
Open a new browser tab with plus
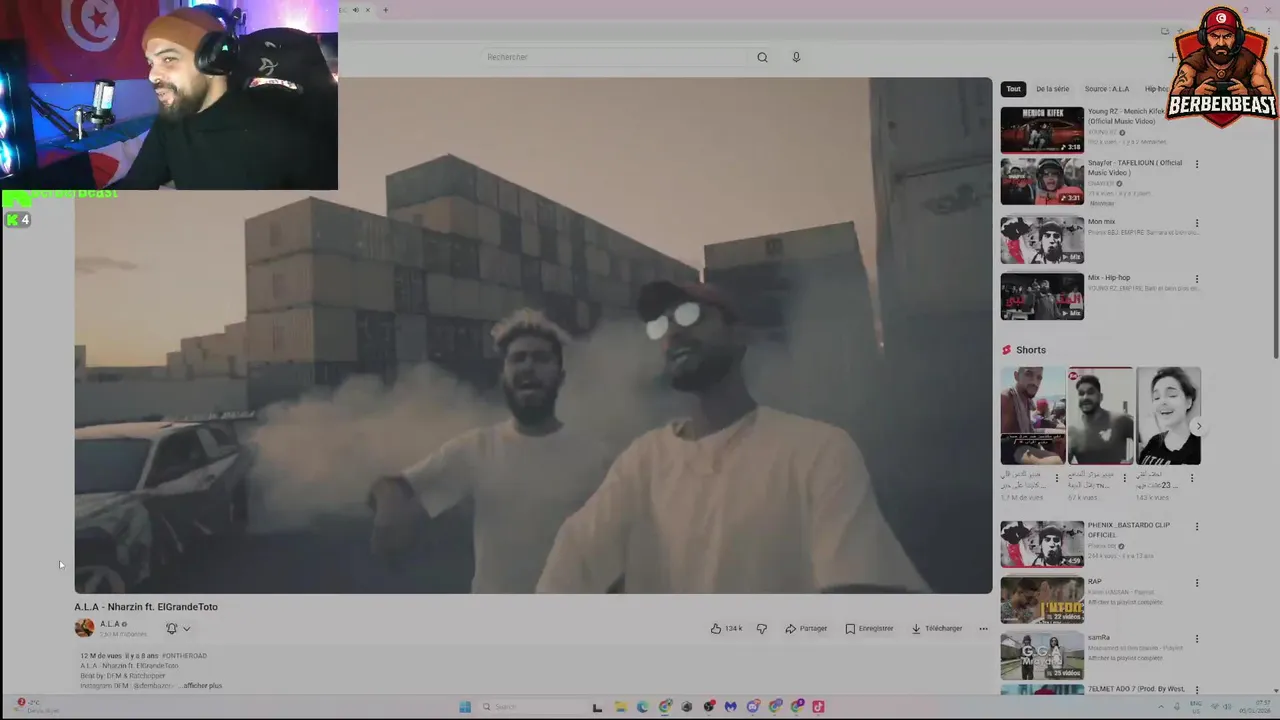[385, 10]
